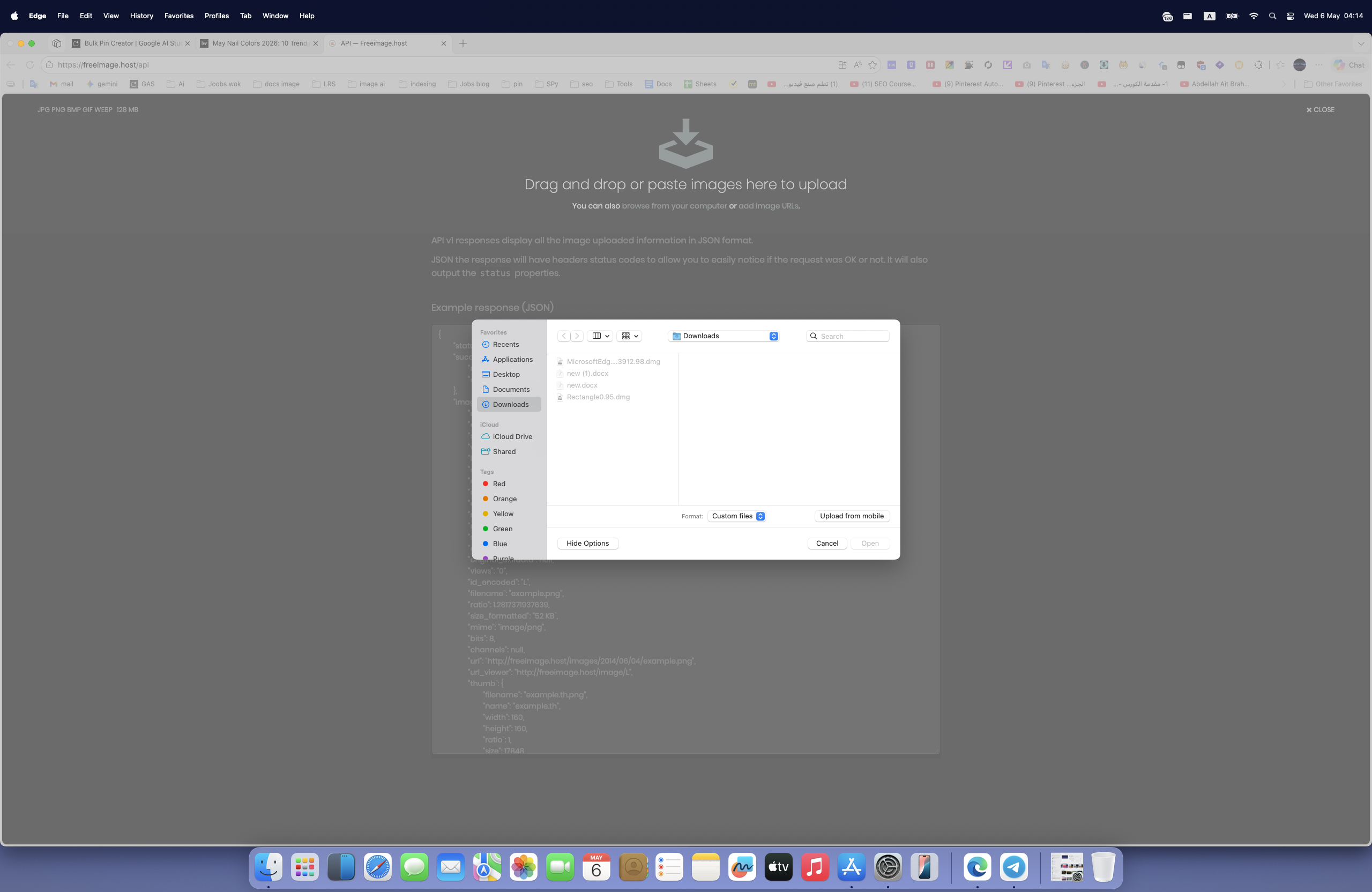1372x892 pixels.
Task: Open the Downloads location pop-up menu
Action: pos(724,336)
